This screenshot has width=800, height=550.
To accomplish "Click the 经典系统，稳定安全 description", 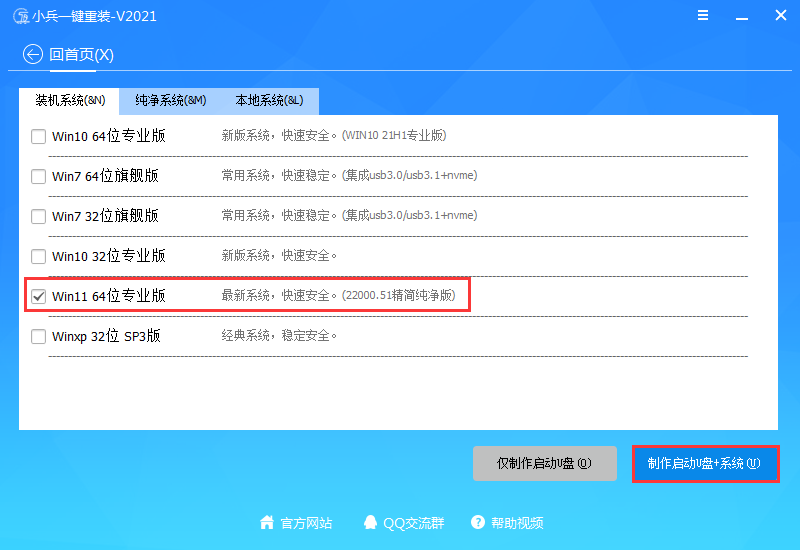I will pos(279,336).
